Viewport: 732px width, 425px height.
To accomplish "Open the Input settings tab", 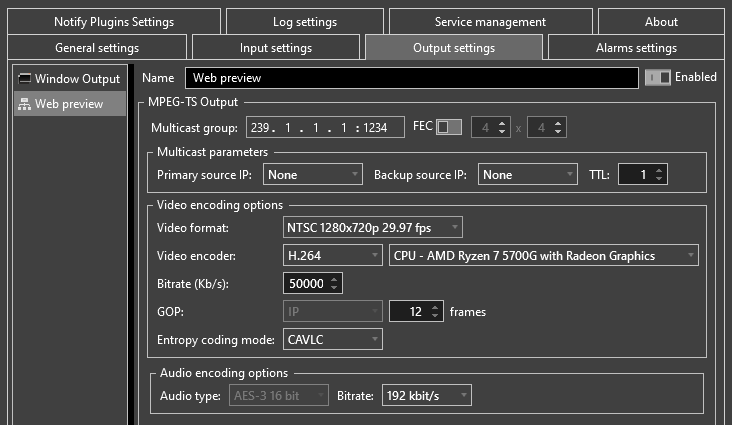I will click(x=276, y=48).
